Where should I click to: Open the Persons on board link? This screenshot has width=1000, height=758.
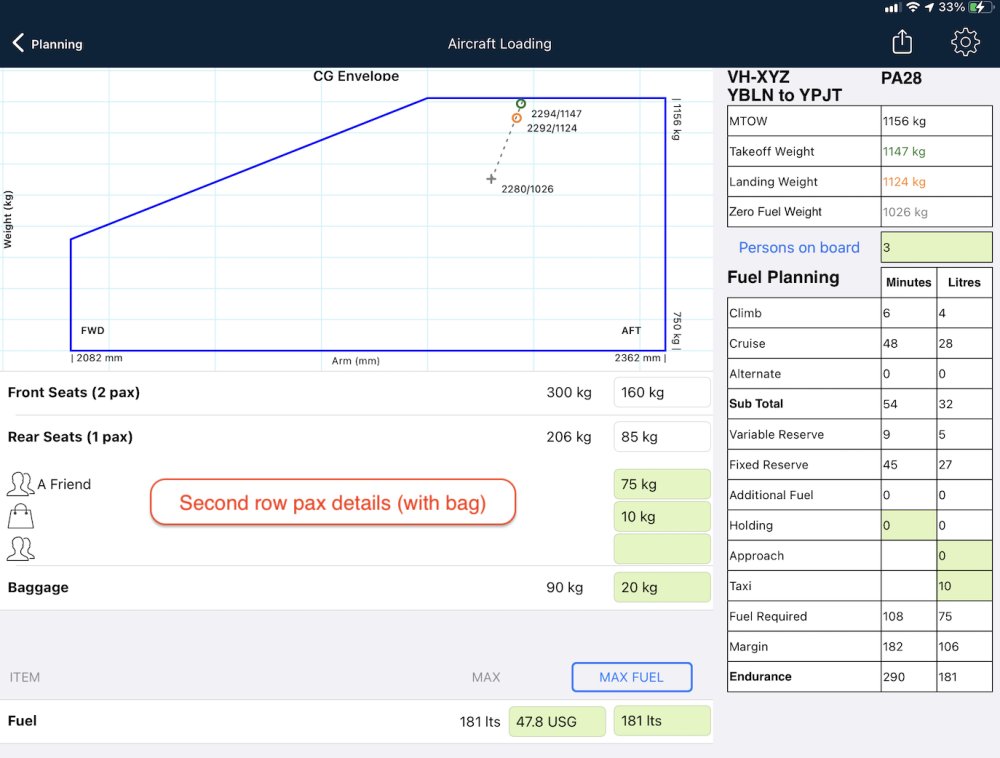pos(798,247)
